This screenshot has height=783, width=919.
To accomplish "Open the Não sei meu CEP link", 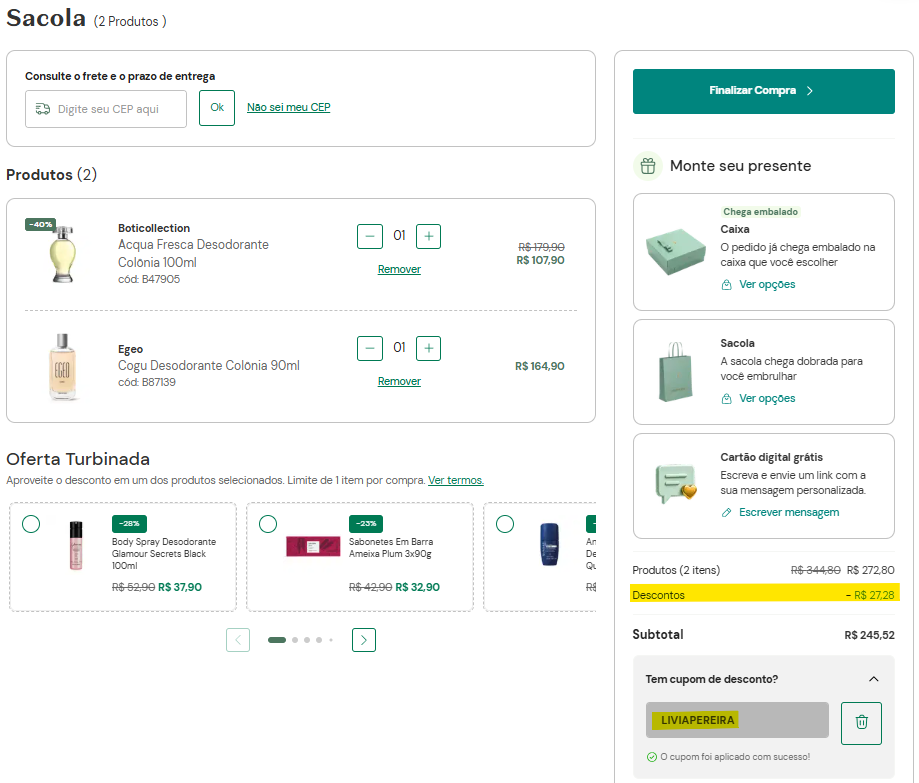I will coord(288,107).
